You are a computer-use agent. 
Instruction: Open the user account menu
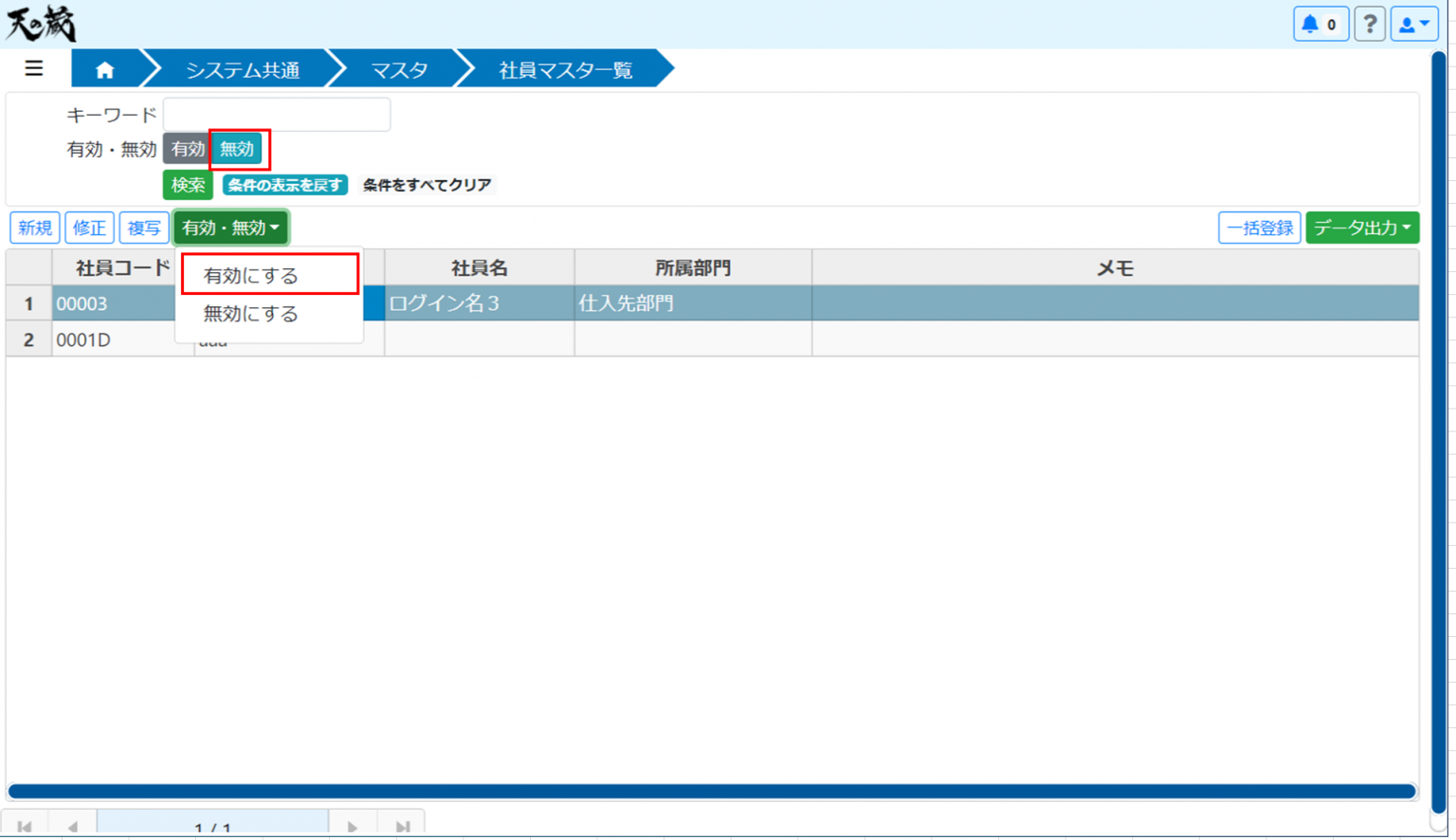[1414, 24]
